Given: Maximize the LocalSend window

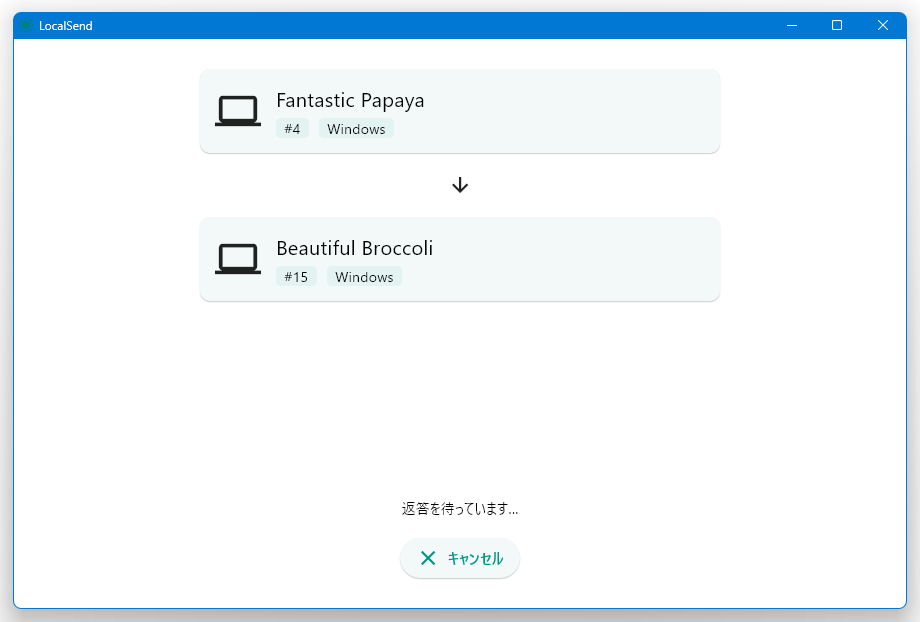Looking at the screenshot, I should [x=837, y=25].
